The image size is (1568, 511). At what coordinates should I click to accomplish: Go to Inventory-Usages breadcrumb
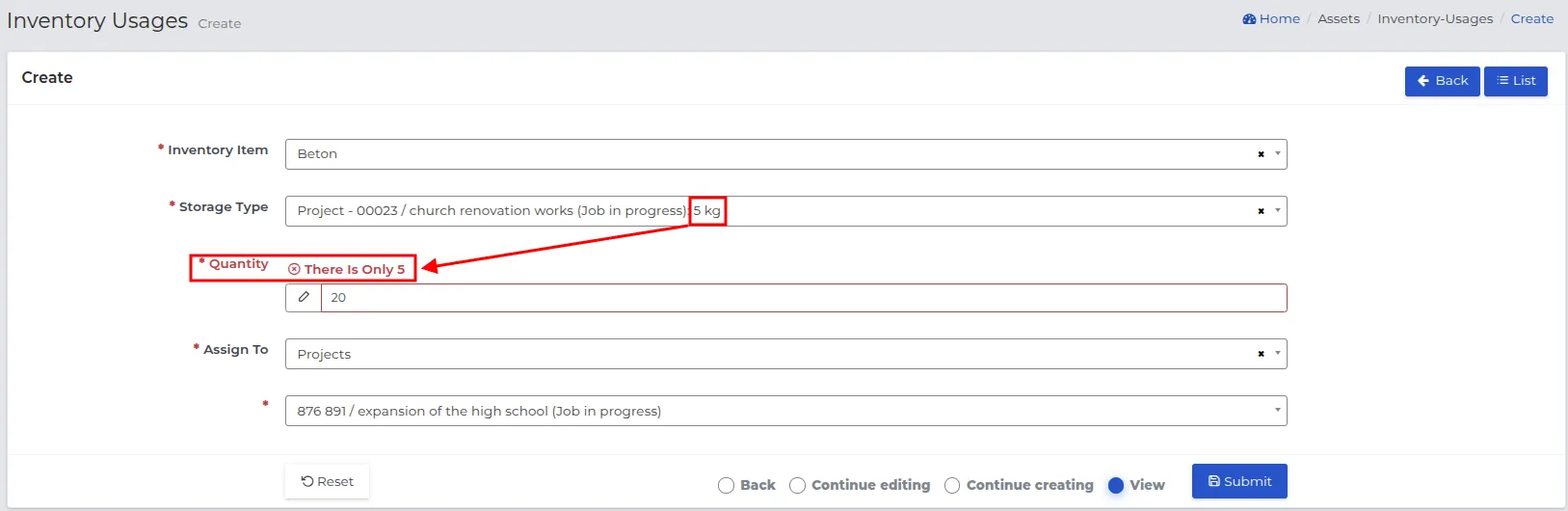(x=1435, y=19)
